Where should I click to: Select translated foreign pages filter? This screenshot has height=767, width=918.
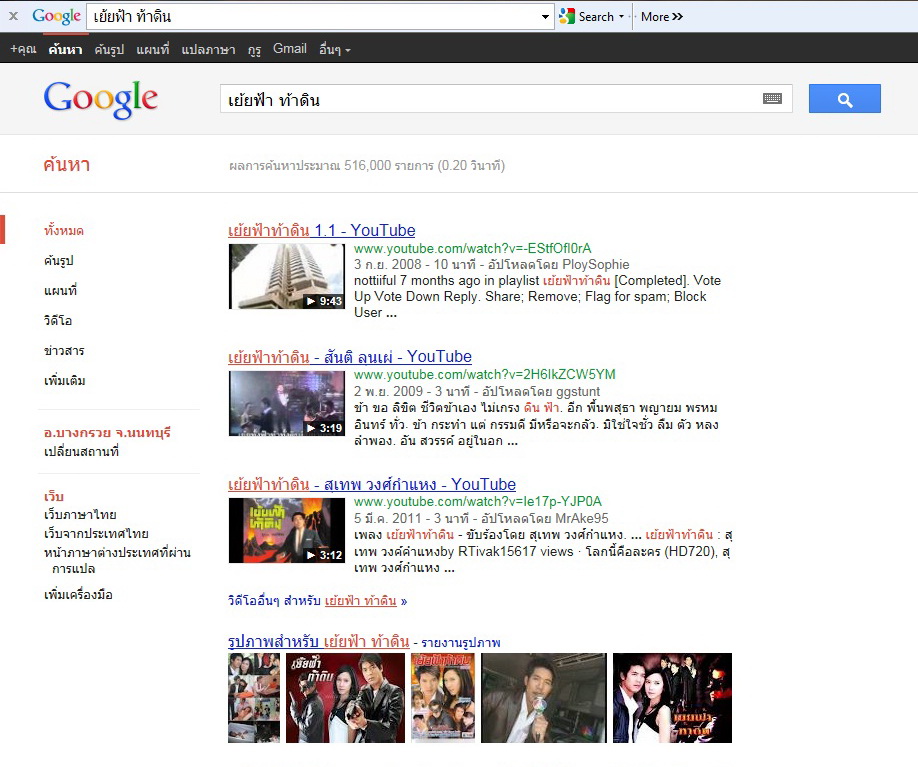click(x=117, y=560)
